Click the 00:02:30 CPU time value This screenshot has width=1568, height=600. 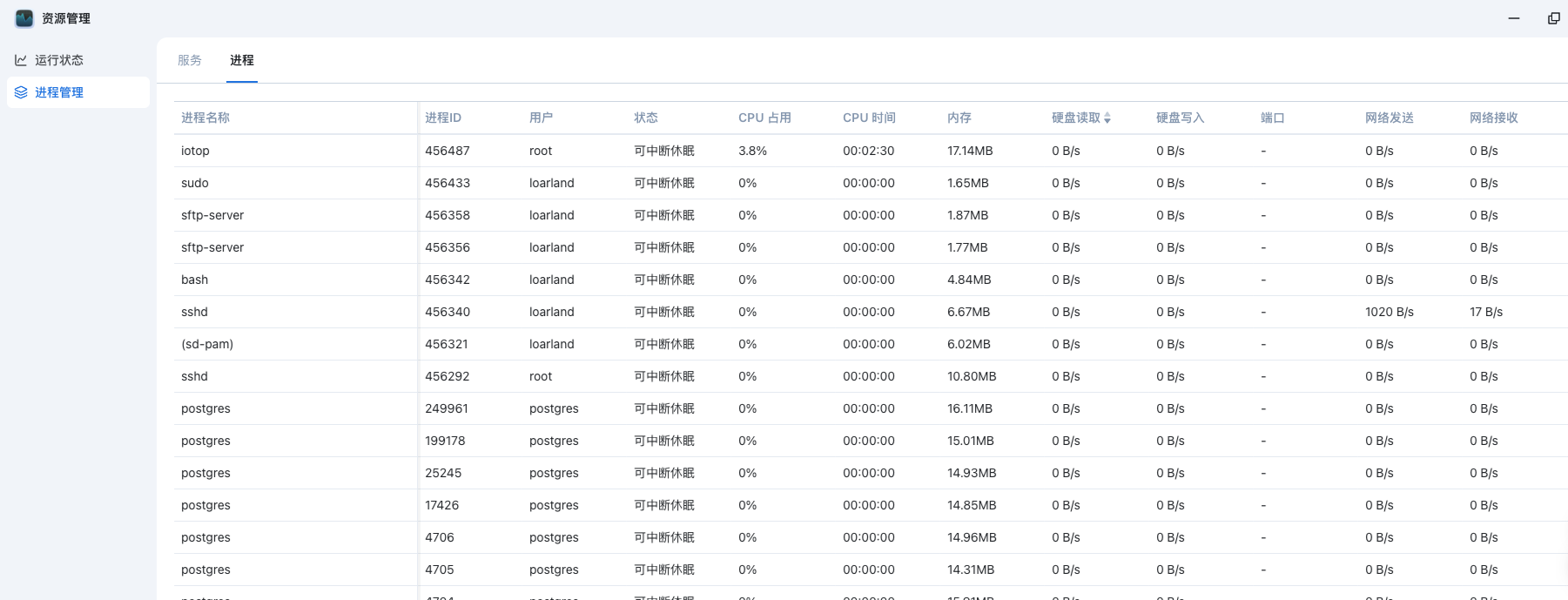869,151
